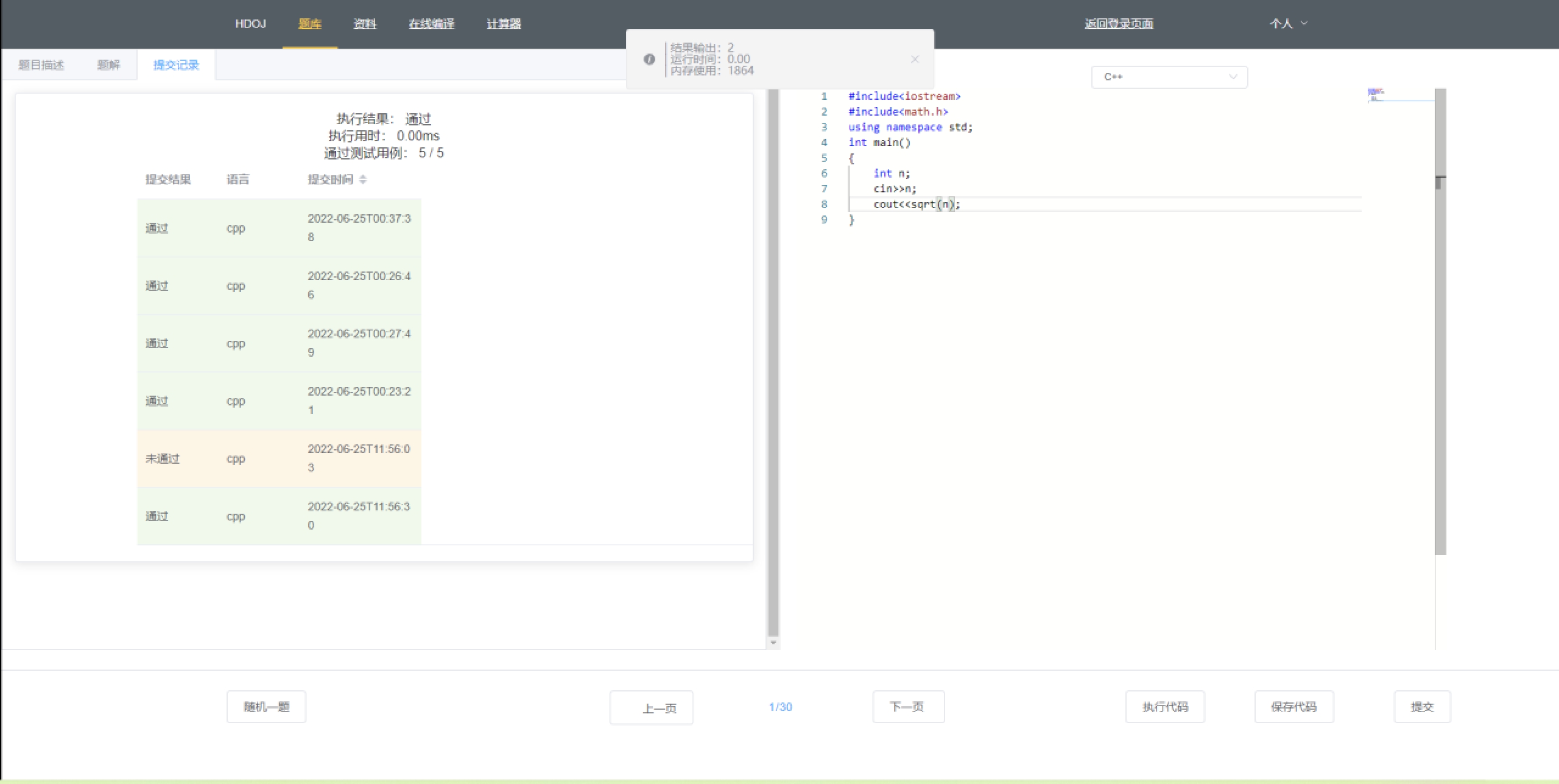Click the code editor vertical scrollbar

pos(1440,321)
